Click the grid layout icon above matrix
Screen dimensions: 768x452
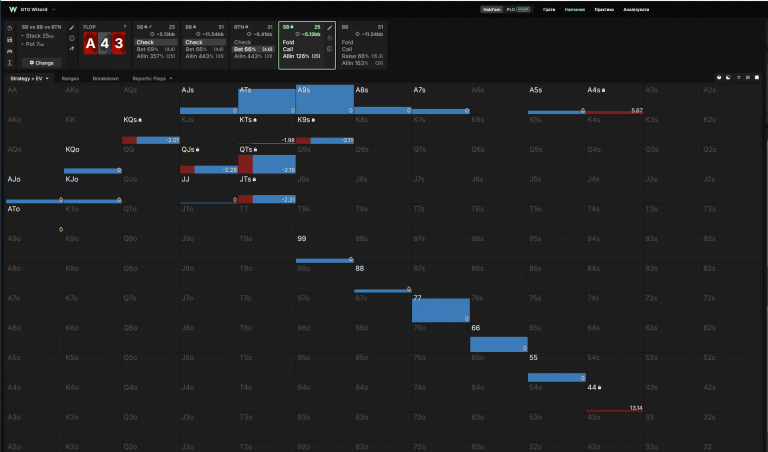747,77
